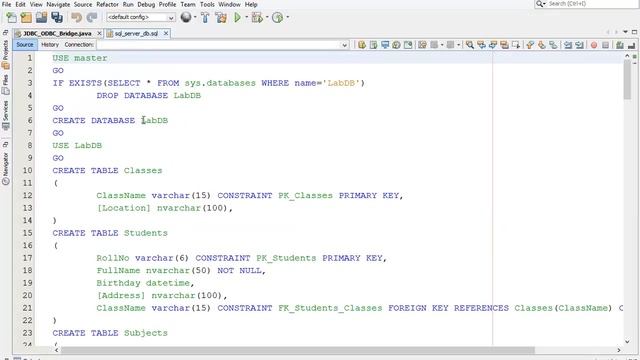Click the Uncomment lines icon
The image size is (640, 360).
[x=631, y=45]
